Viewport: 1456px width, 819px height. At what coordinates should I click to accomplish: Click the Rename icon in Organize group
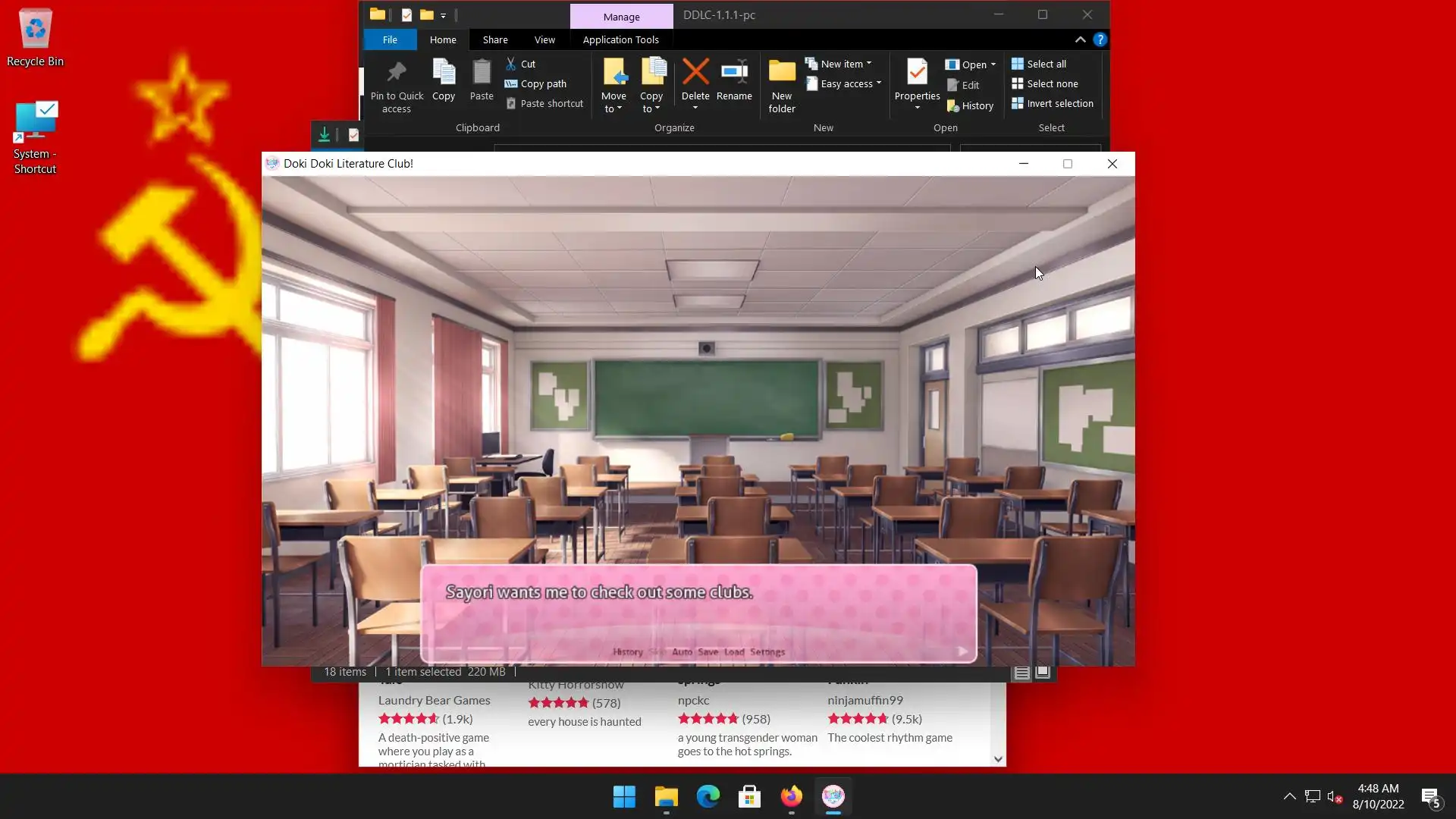point(734,73)
